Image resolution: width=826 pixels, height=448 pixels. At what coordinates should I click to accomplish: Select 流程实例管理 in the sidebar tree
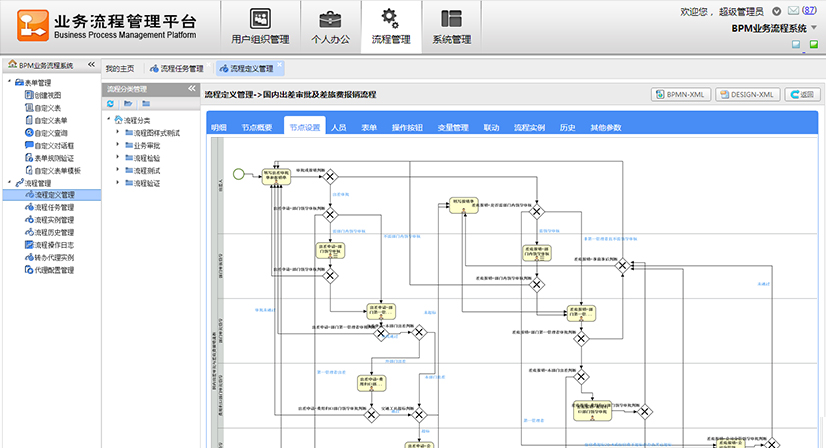(54, 219)
